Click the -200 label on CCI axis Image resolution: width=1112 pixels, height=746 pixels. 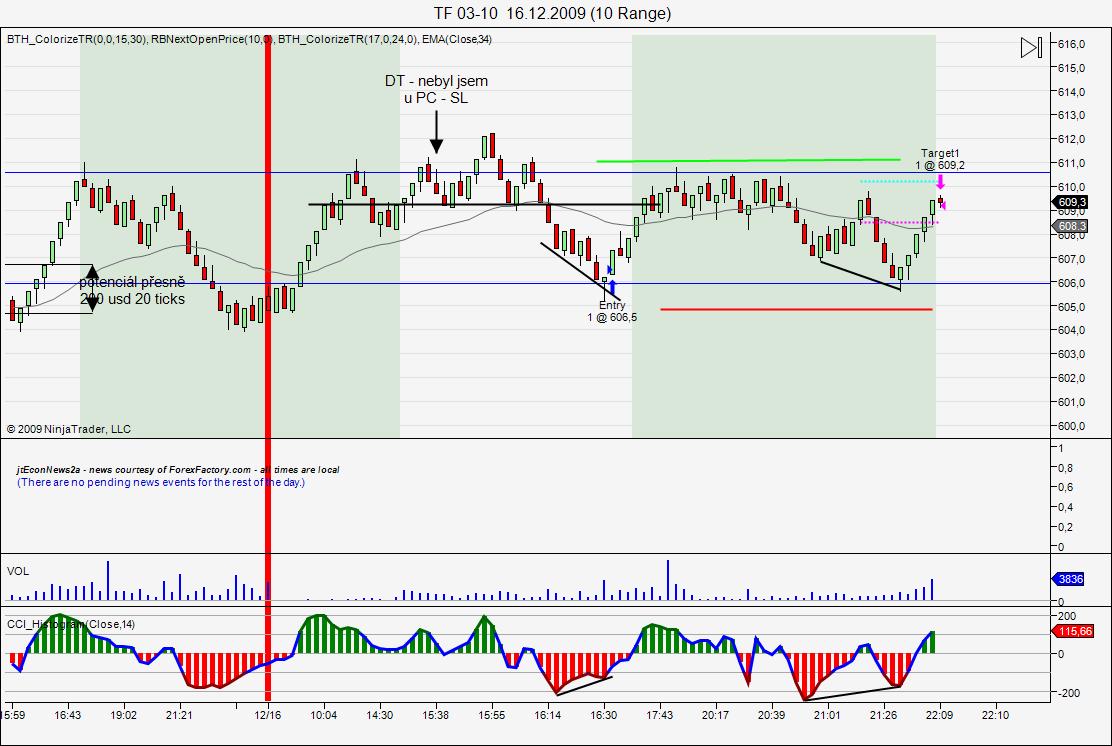click(x=1069, y=693)
